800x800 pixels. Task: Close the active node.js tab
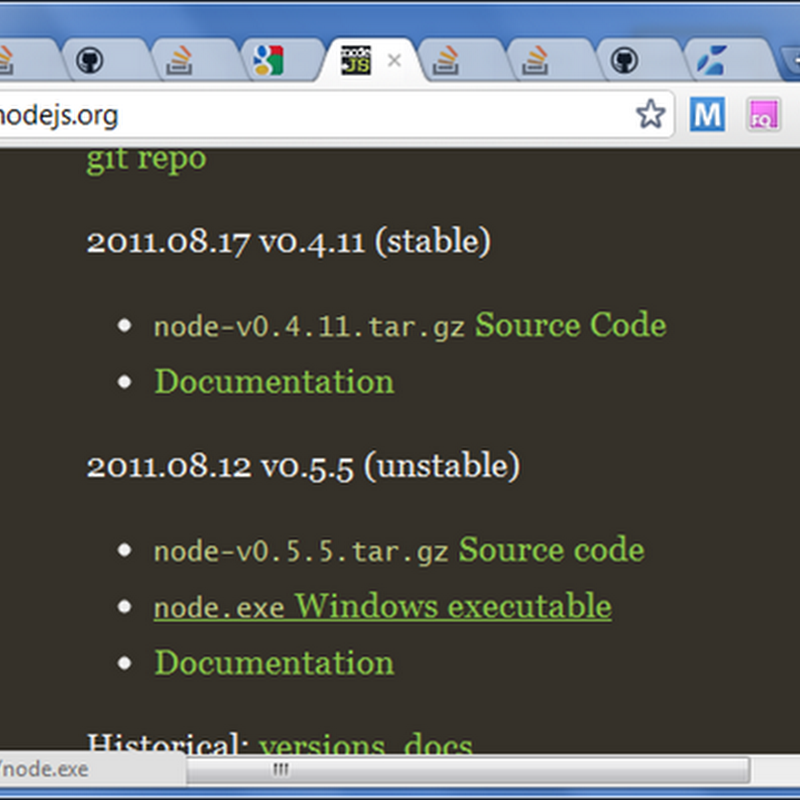coord(394,61)
